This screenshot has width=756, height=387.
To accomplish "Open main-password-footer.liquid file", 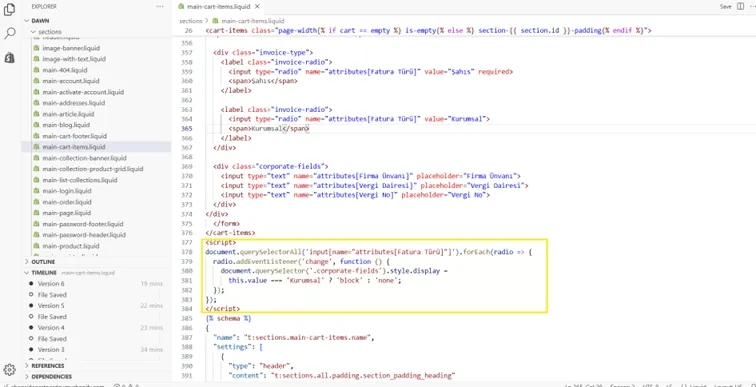I will pyautogui.click(x=82, y=224).
